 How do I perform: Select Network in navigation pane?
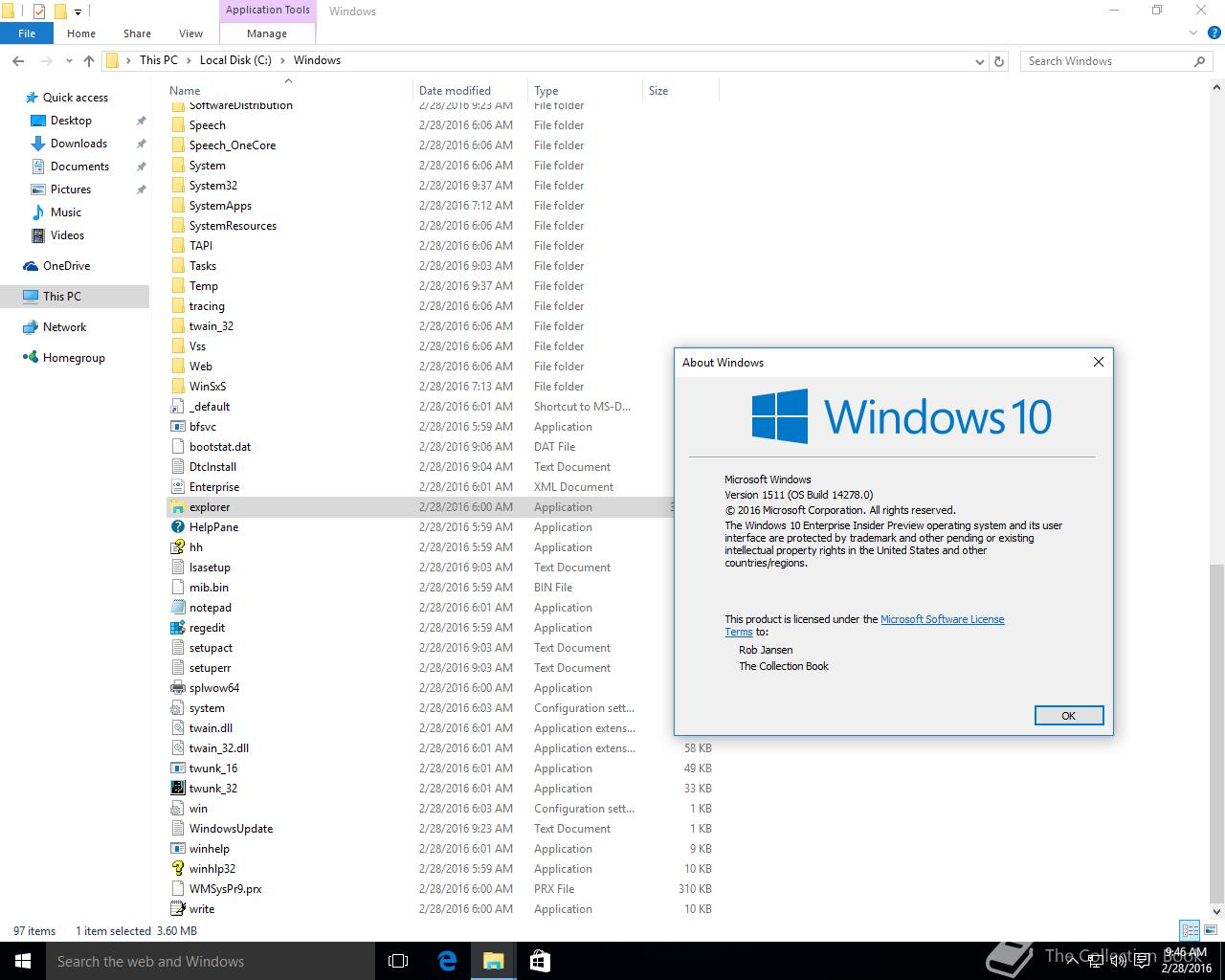[64, 327]
